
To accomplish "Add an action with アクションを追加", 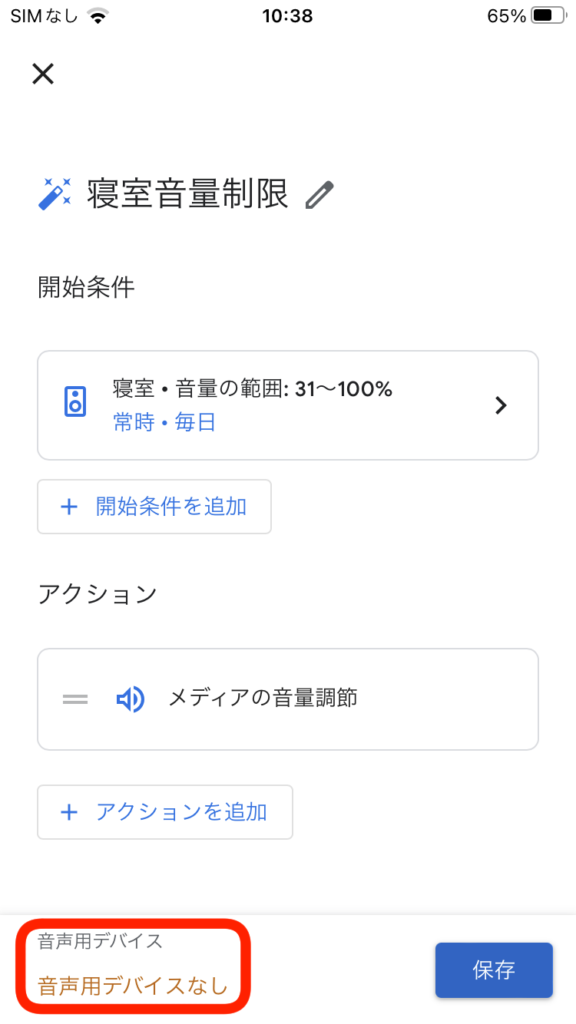I will (165, 812).
